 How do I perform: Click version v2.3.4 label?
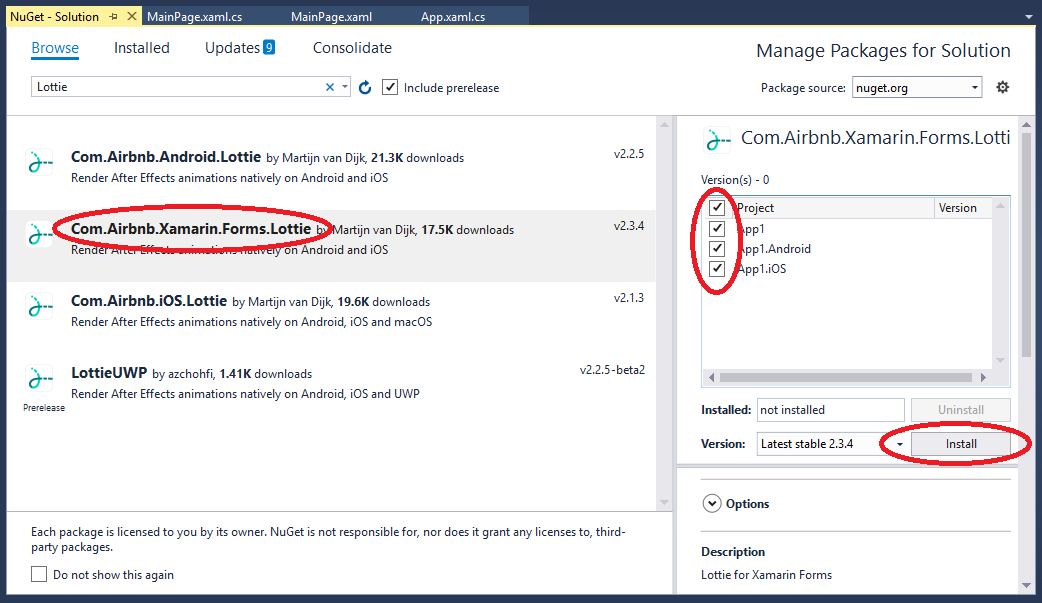click(629, 225)
